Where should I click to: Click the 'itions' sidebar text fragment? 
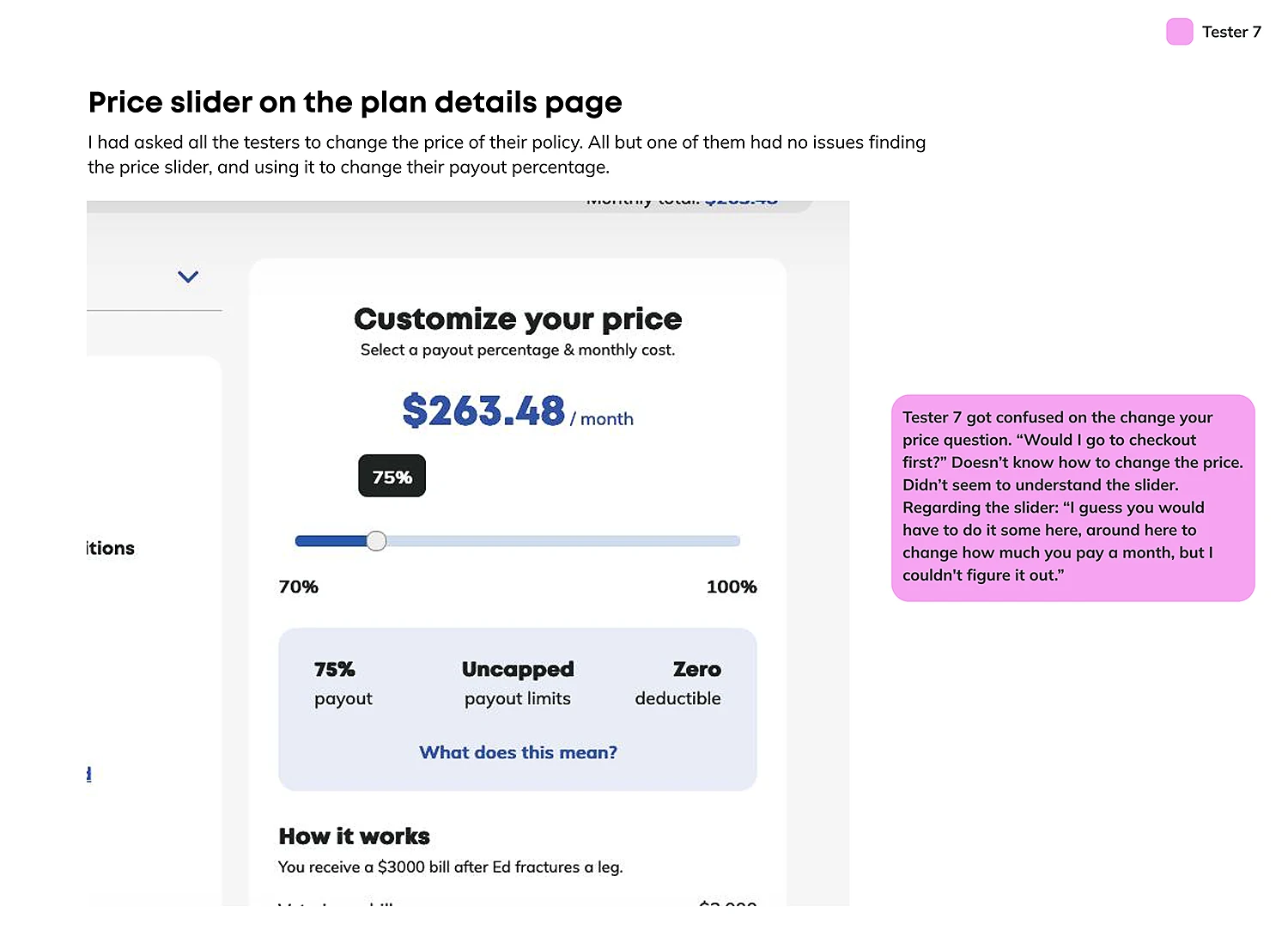109,548
